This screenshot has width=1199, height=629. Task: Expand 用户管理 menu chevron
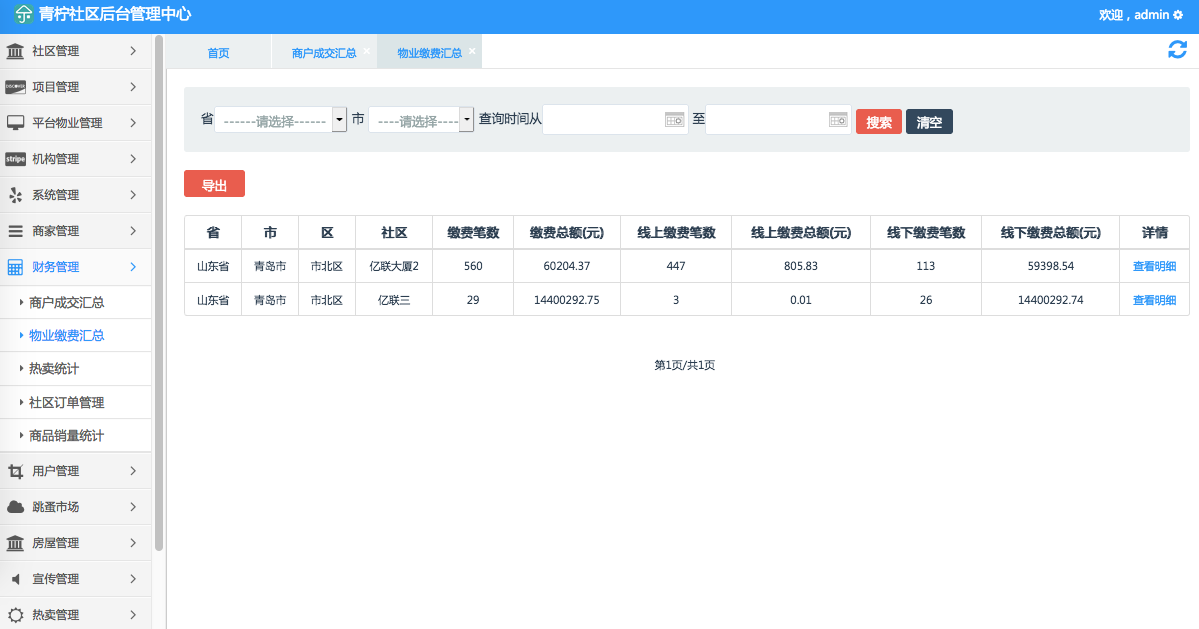pos(133,471)
